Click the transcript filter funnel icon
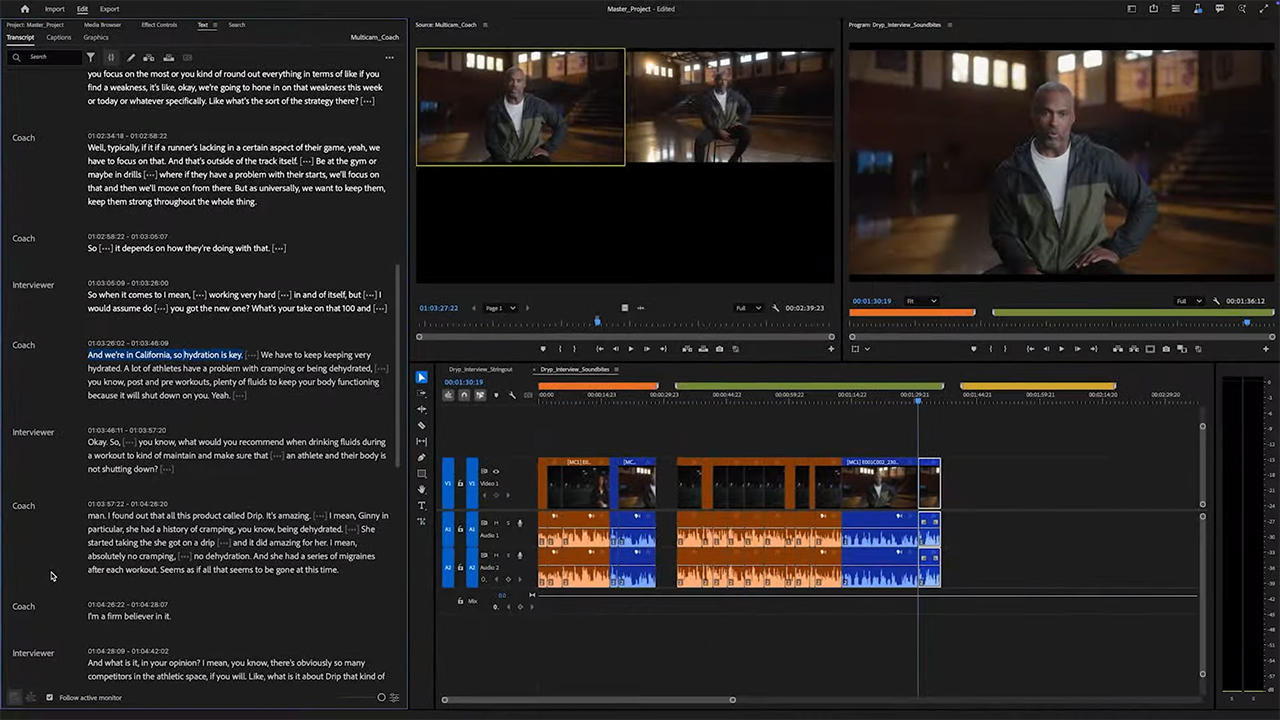 (90, 57)
